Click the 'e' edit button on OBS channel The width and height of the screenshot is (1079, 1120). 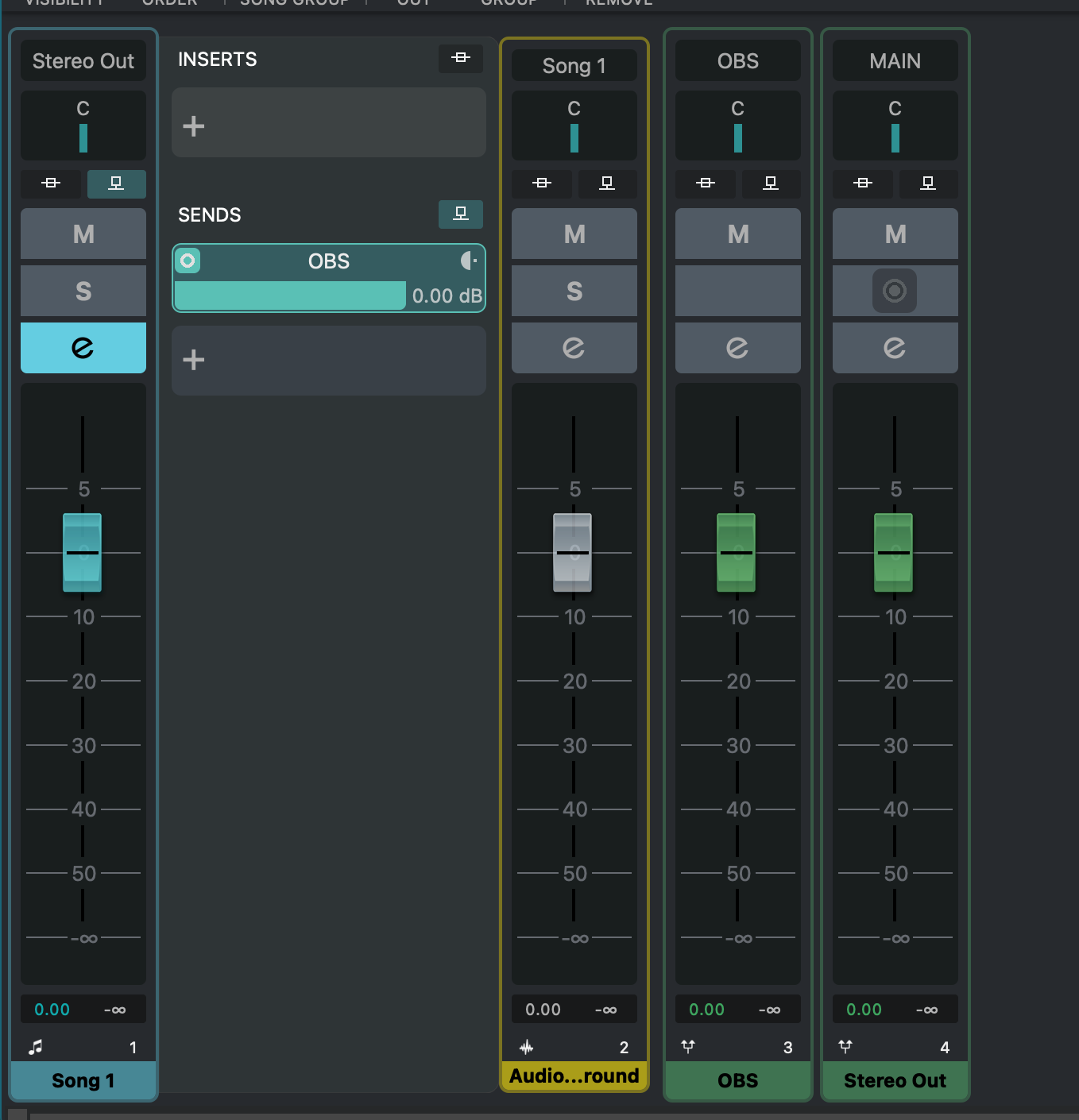coord(737,348)
